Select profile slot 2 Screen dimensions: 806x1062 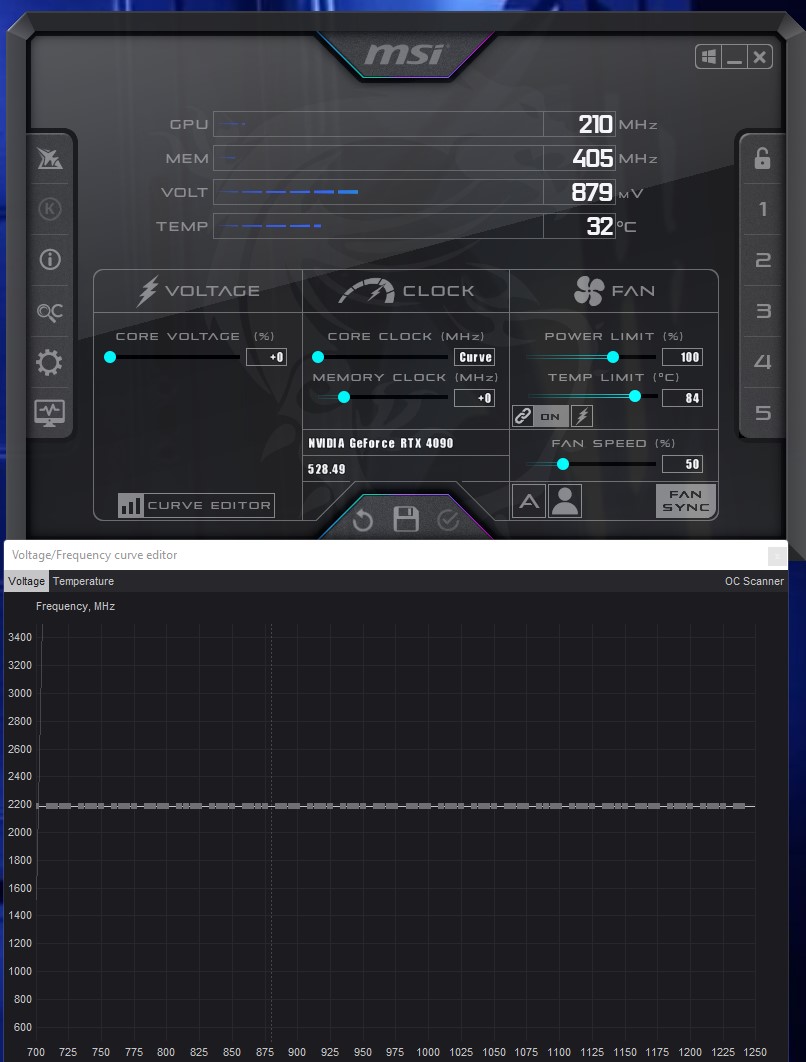pyautogui.click(x=763, y=259)
